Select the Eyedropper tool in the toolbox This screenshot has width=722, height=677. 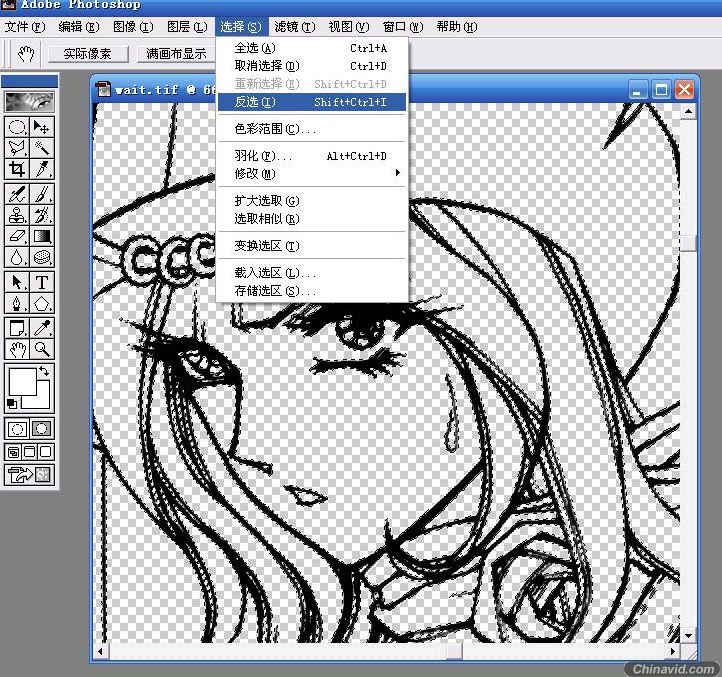[42, 328]
